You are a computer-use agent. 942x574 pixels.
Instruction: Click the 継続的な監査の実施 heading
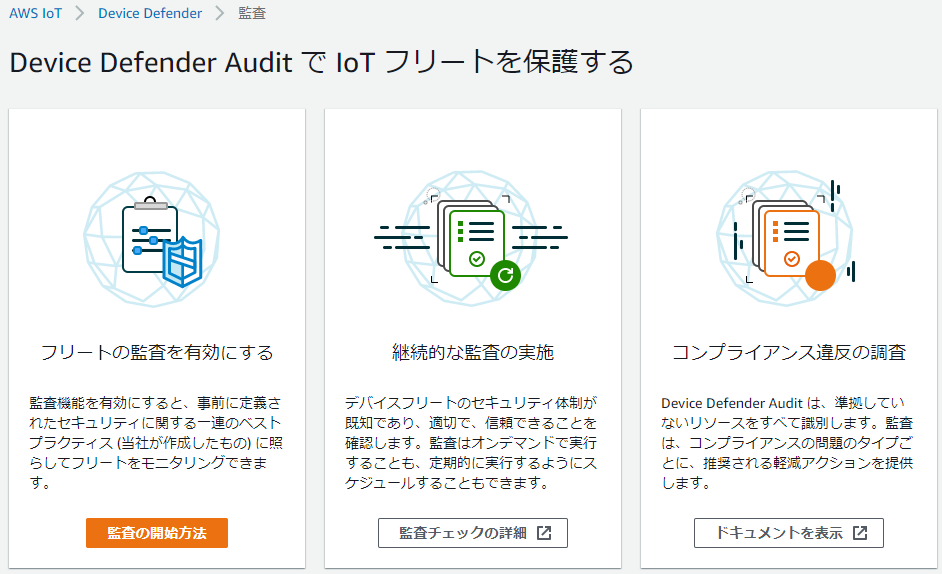pyautogui.click(x=473, y=353)
